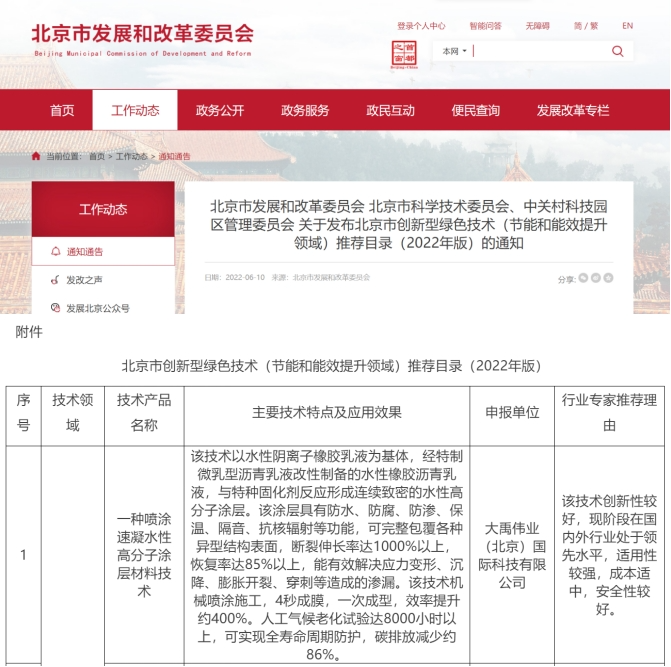The height and width of the screenshot is (667, 671).
Task: Open 发展改革专栏 navigation menu
Action: click(573, 110)
